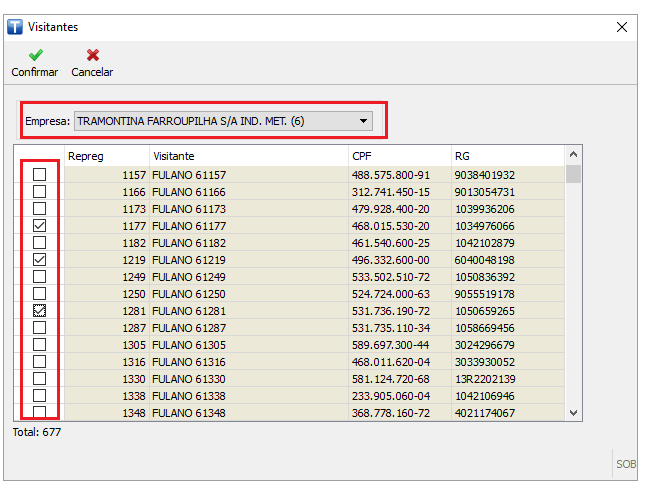Click the Empresa combo box arrow
647x493 pixels.
364,121
